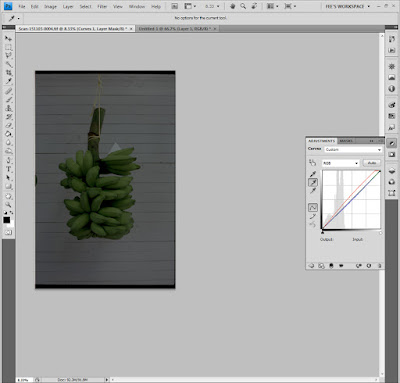The width and height of the screenshot is (400, 383).
Task: Click the vertical scrollbar of document window
Action: 382,205
